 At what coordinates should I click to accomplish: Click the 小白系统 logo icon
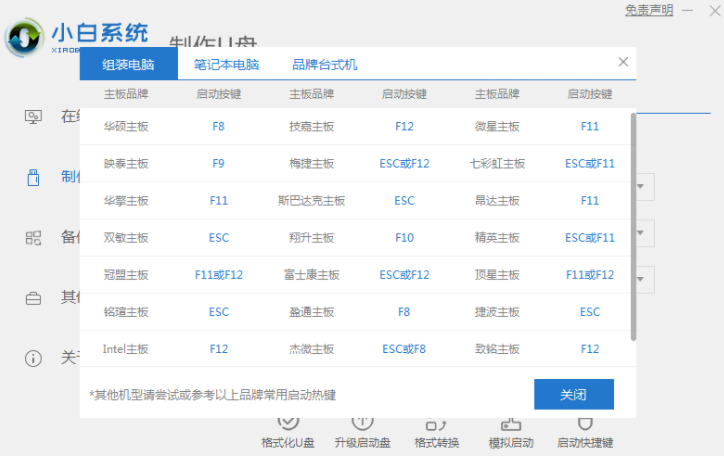[24, 37]
